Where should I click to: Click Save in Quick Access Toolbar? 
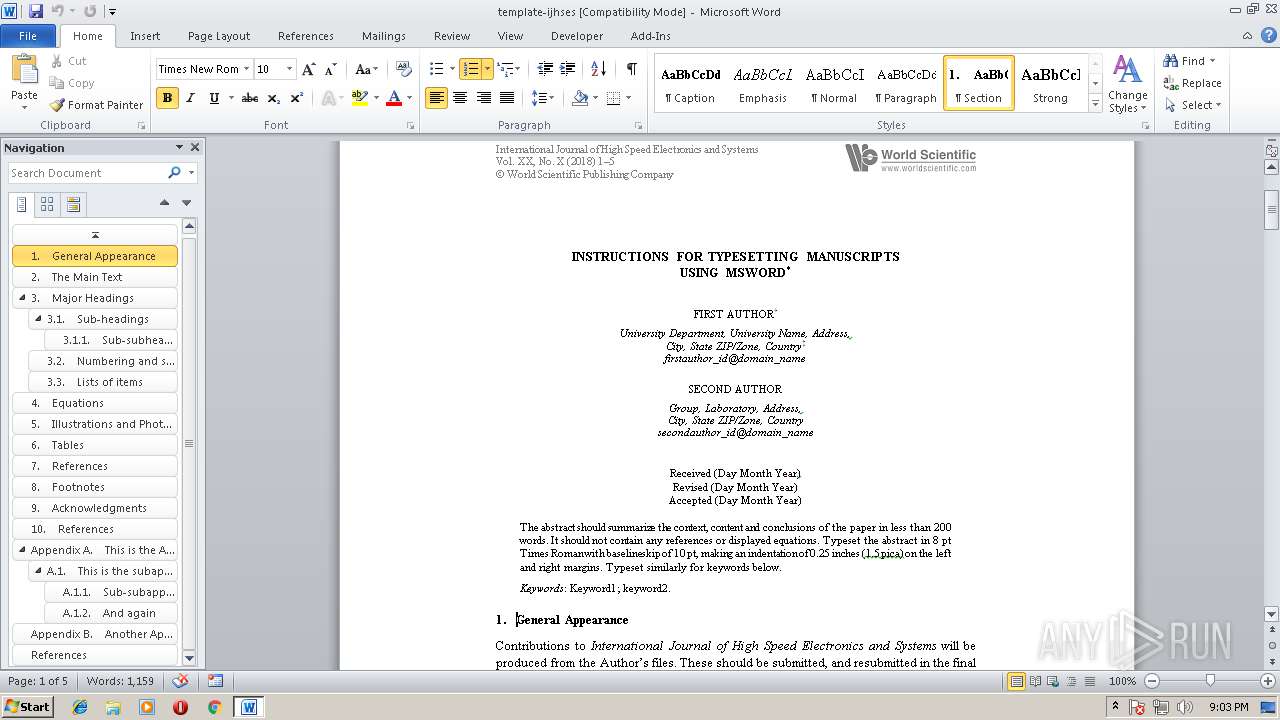[36, 11]
